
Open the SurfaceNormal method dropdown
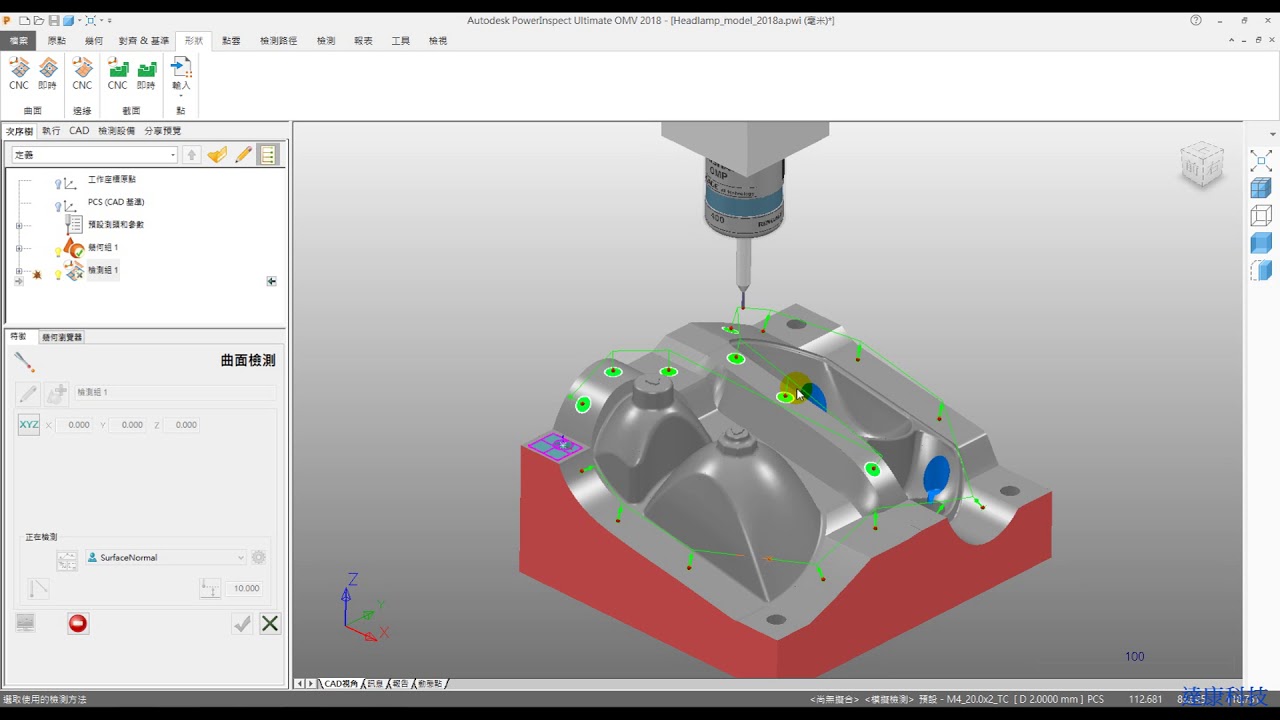(166, 557)
